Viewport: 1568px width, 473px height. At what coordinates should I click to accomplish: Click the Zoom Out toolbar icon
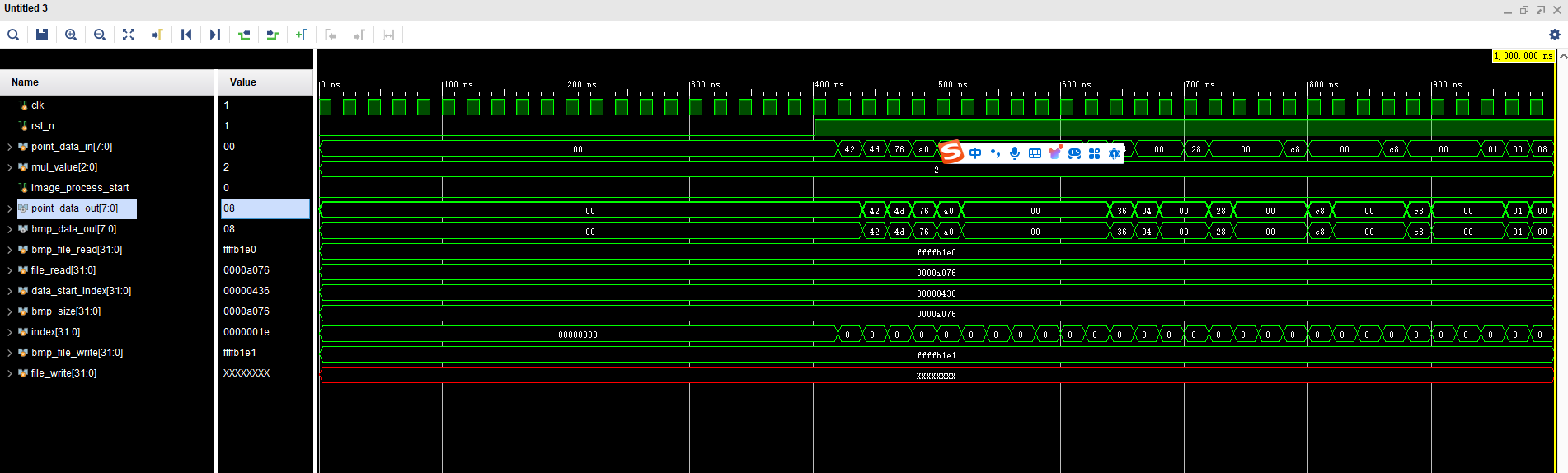100,35
